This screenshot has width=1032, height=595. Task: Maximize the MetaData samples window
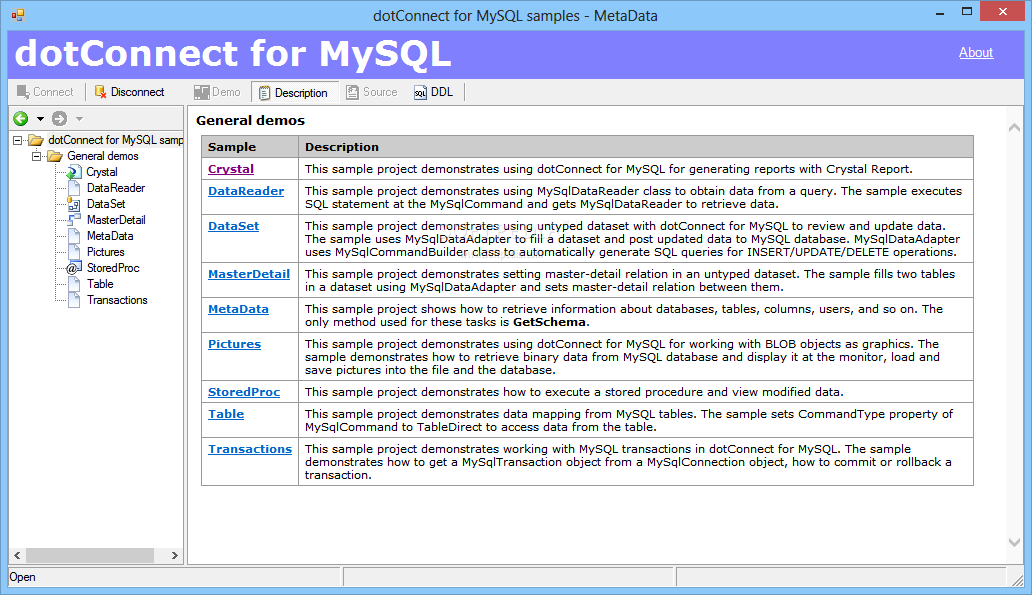coord(967,12)
